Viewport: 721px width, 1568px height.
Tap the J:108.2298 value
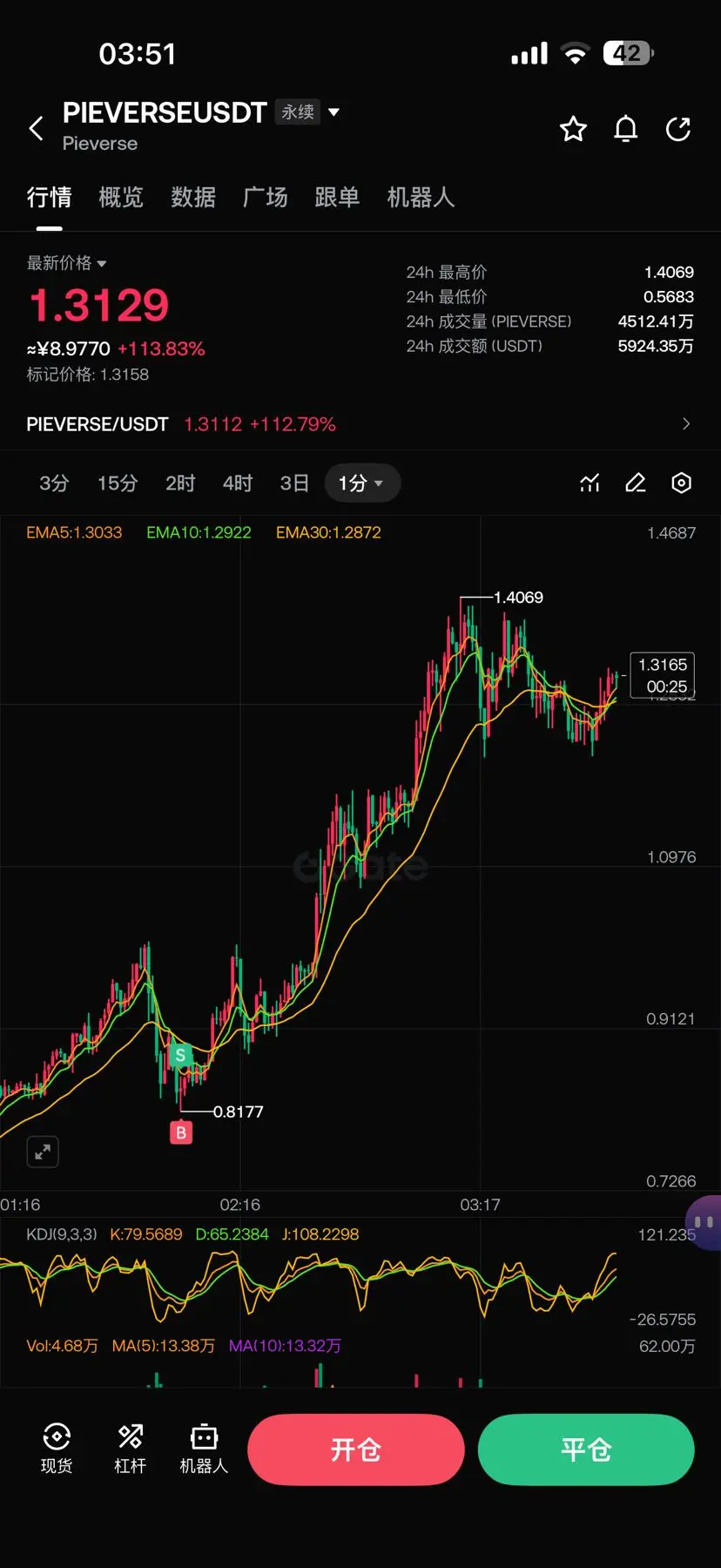pos(320,1234)
